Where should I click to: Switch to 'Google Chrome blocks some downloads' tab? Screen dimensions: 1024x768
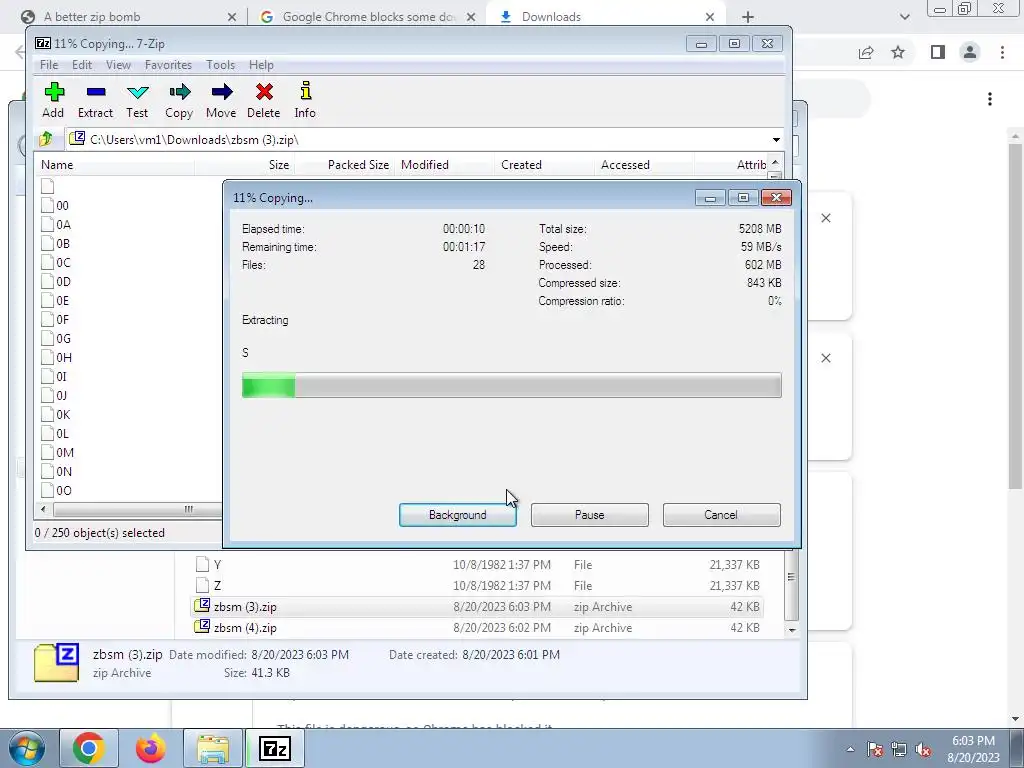coord(368,17)
